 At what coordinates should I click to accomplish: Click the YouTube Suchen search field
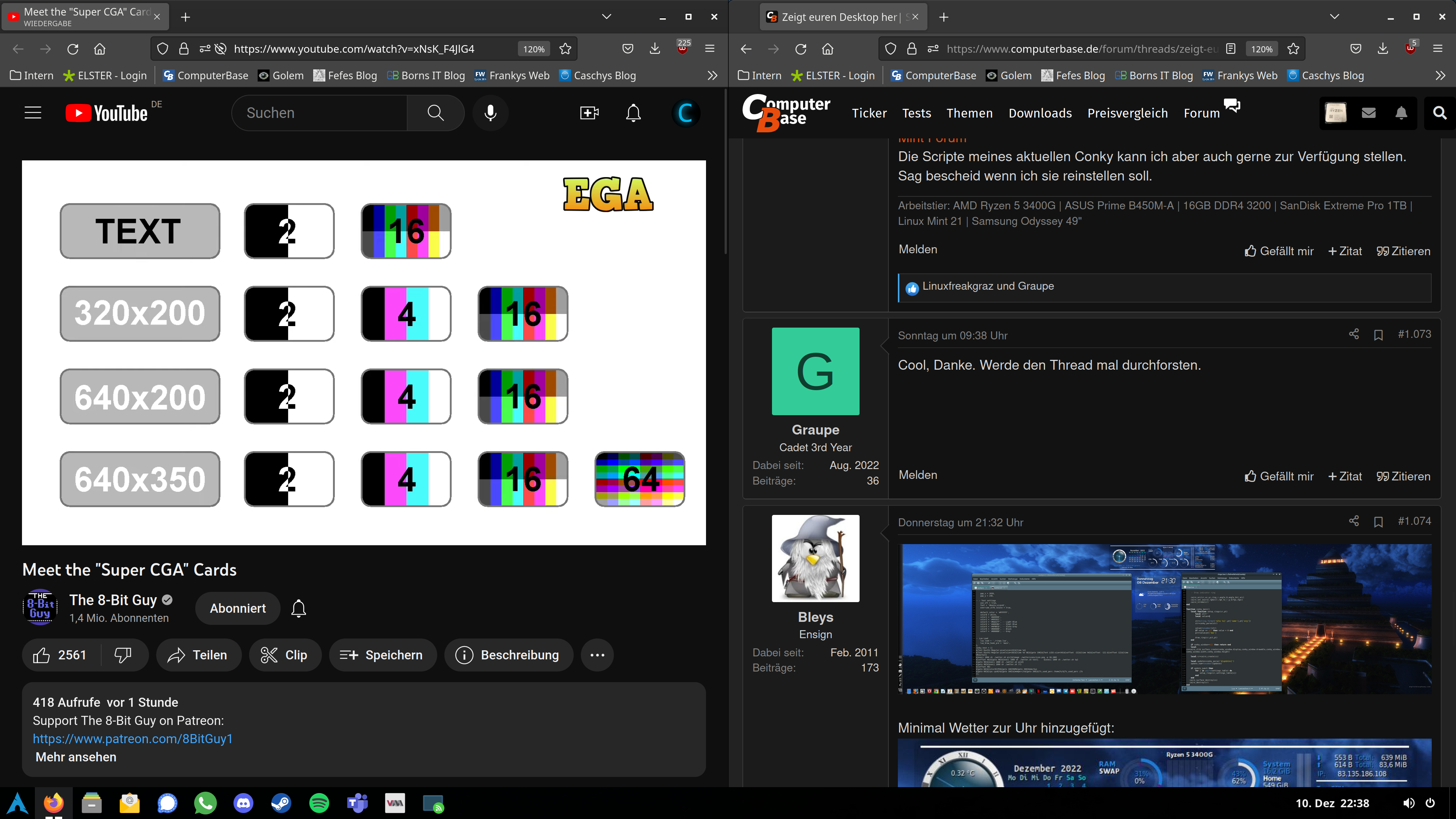coord(319,113)
